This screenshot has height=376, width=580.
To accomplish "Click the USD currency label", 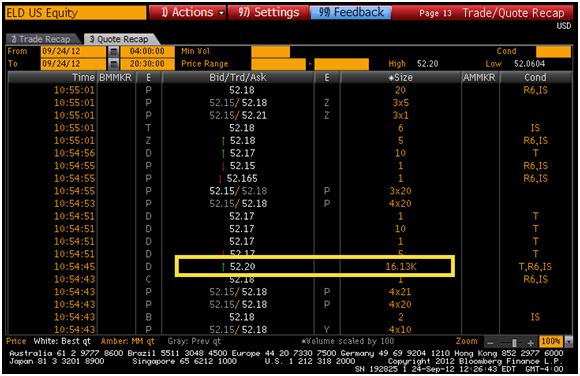I will coord(564,26).
